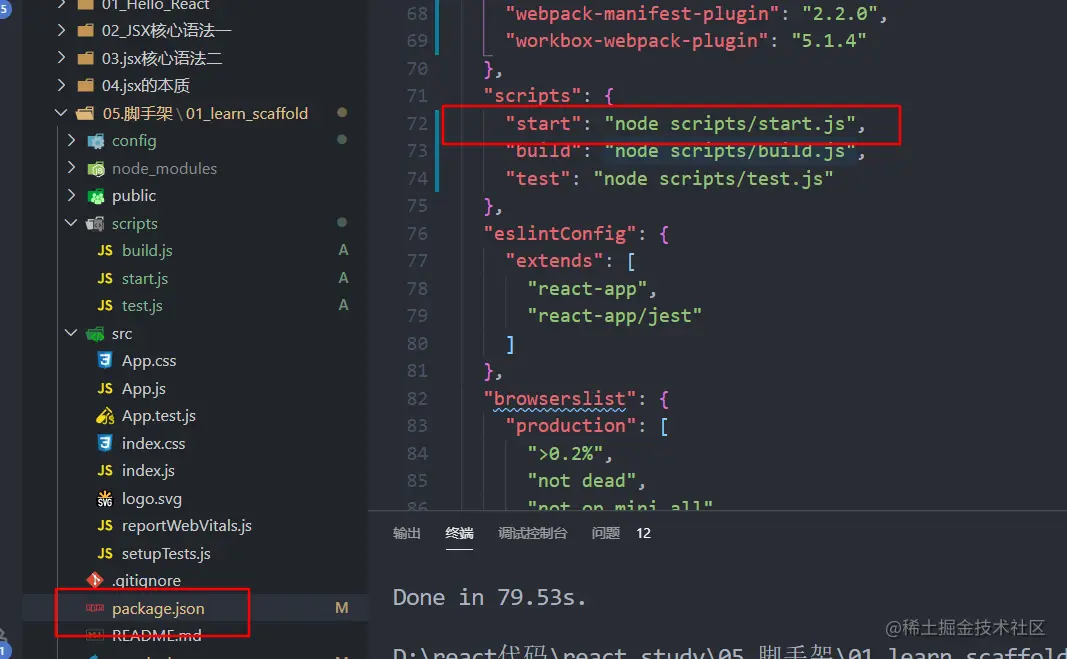Viewport: 1067px width, 659px height.
Task: Click the "browserslist" key in the editor
Action: [560, 398]
